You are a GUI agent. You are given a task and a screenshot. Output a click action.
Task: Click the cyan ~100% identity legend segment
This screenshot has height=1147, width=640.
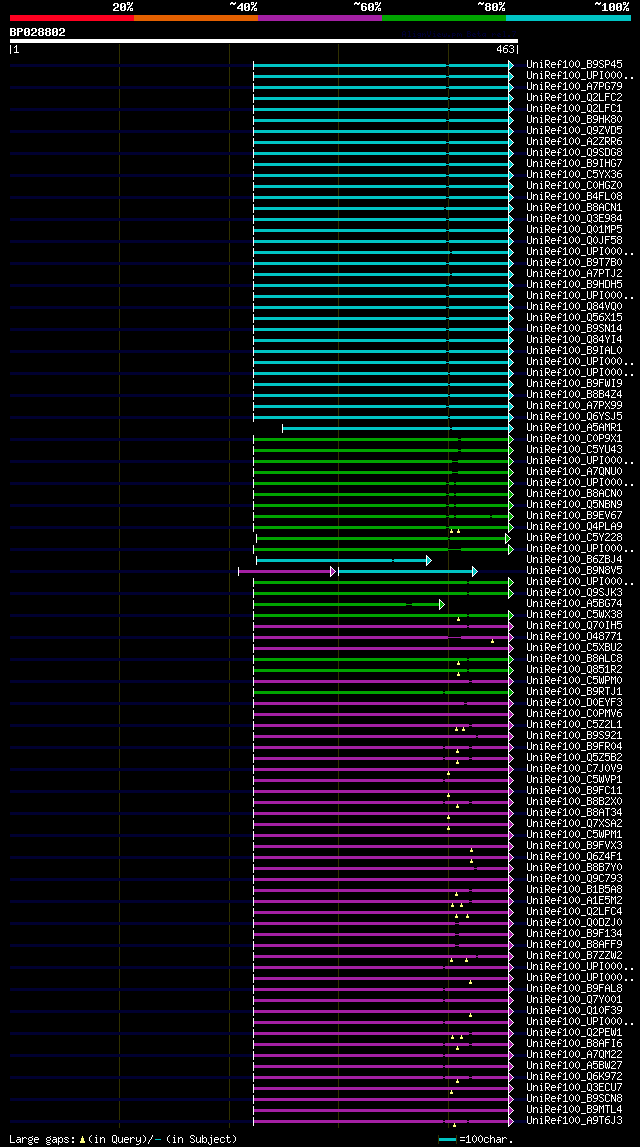tap(568, 18)
